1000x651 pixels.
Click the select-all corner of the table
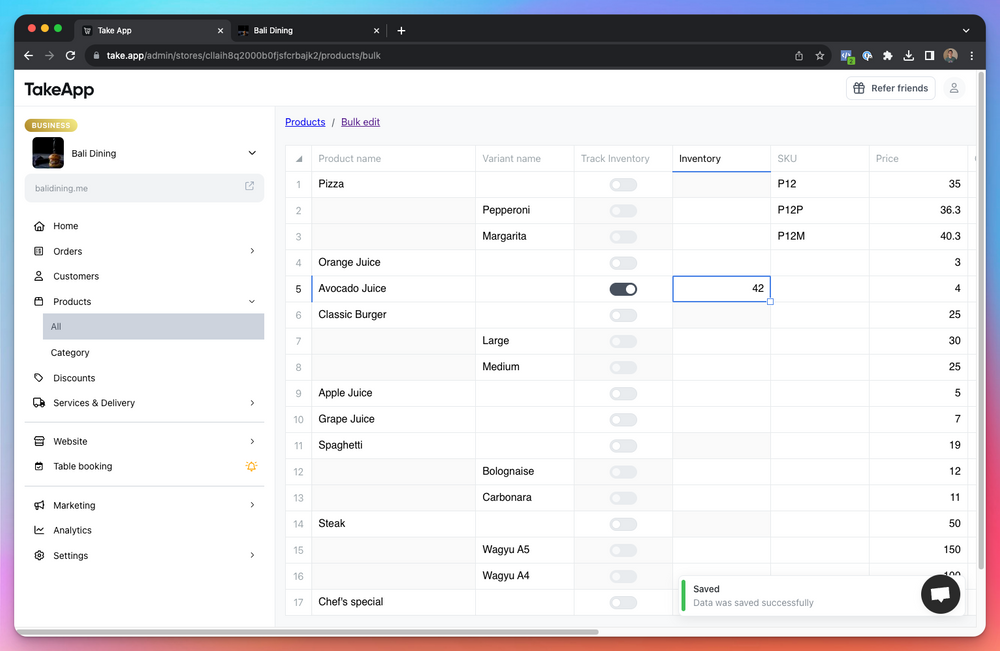tap(298, 159)
